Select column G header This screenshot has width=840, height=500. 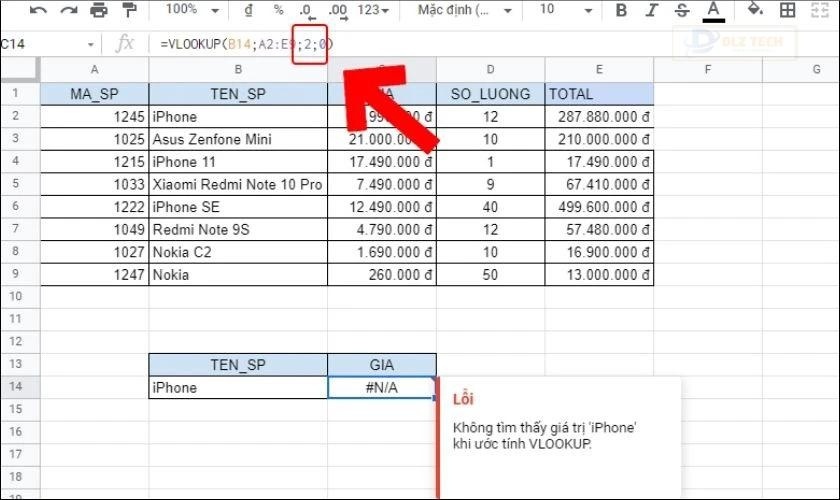pyautogui.click(x=801, y=69)
